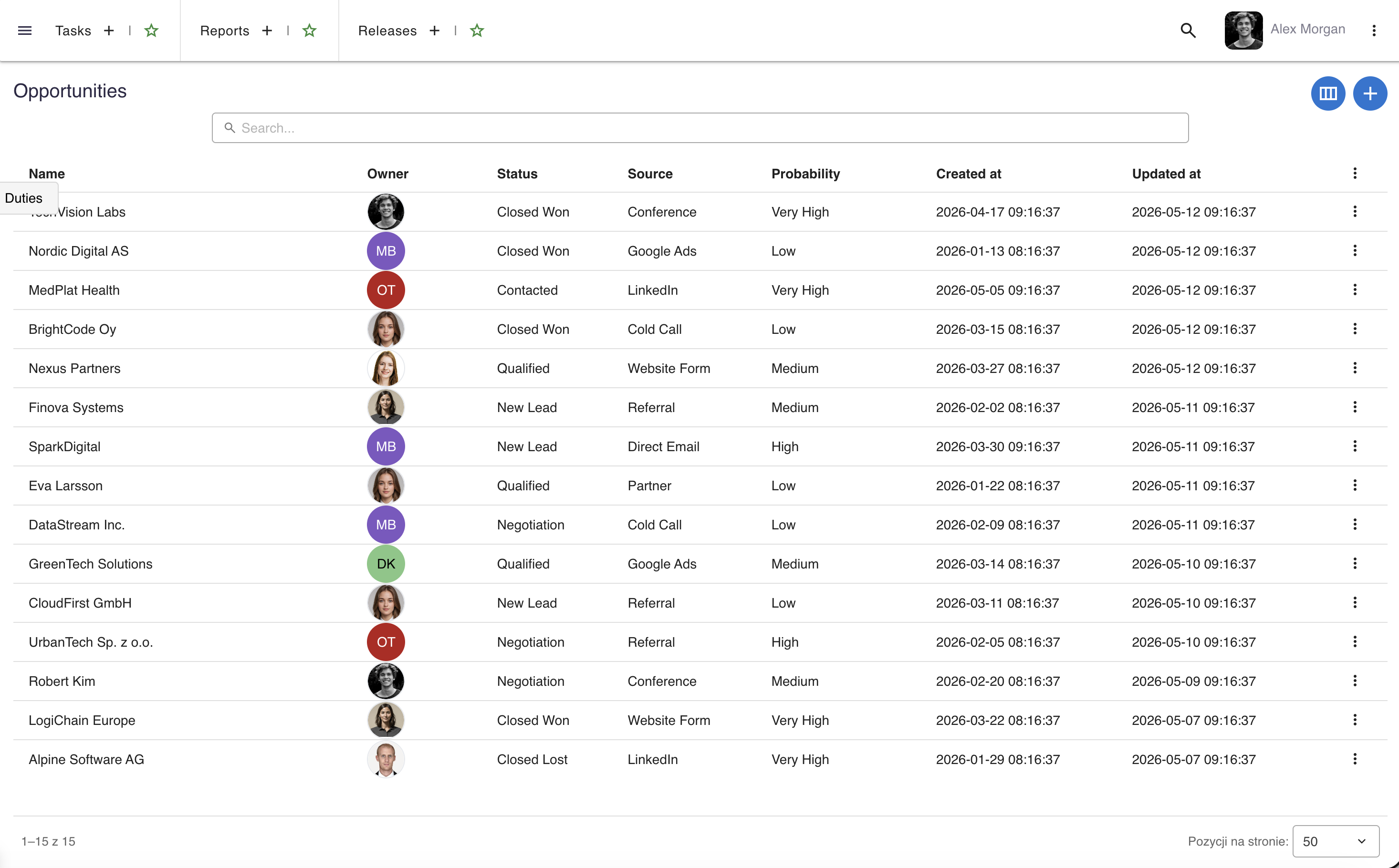Viewport: 1399px width, 868px height.
Task: Sort by the Name column header
Action: (46, 174)
